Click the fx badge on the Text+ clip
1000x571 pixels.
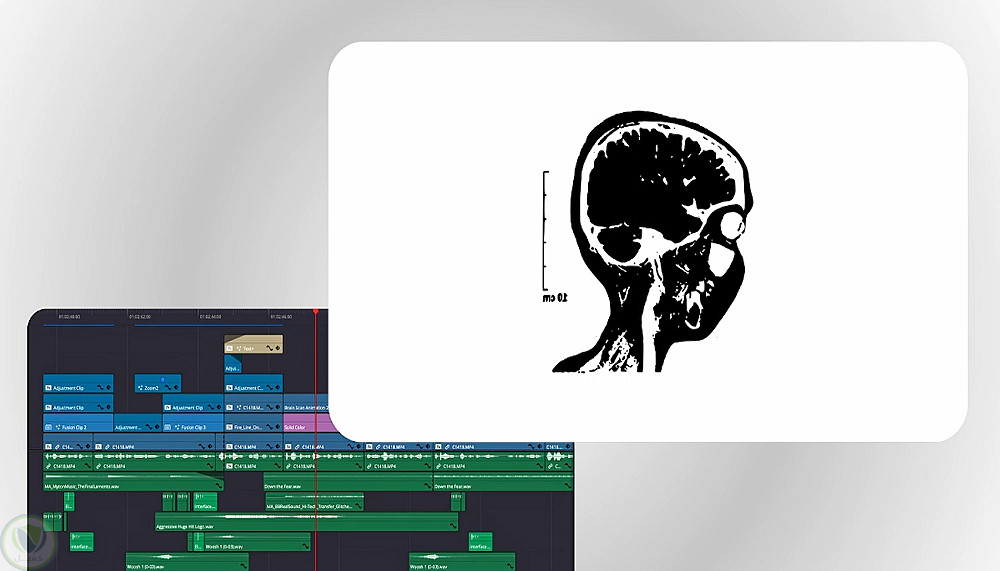pos(230,348)
